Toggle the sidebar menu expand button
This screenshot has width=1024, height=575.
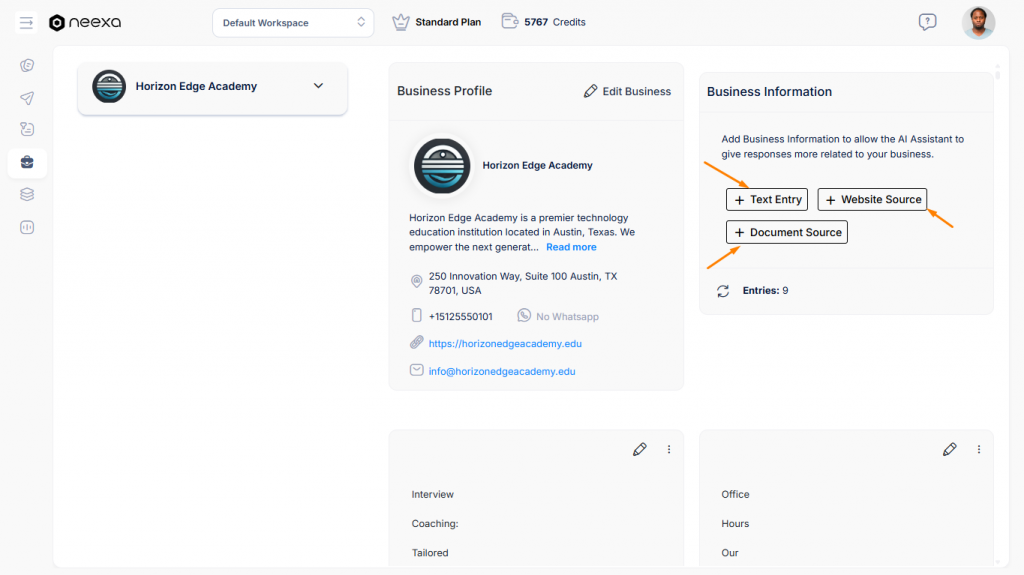pos(27,22)
